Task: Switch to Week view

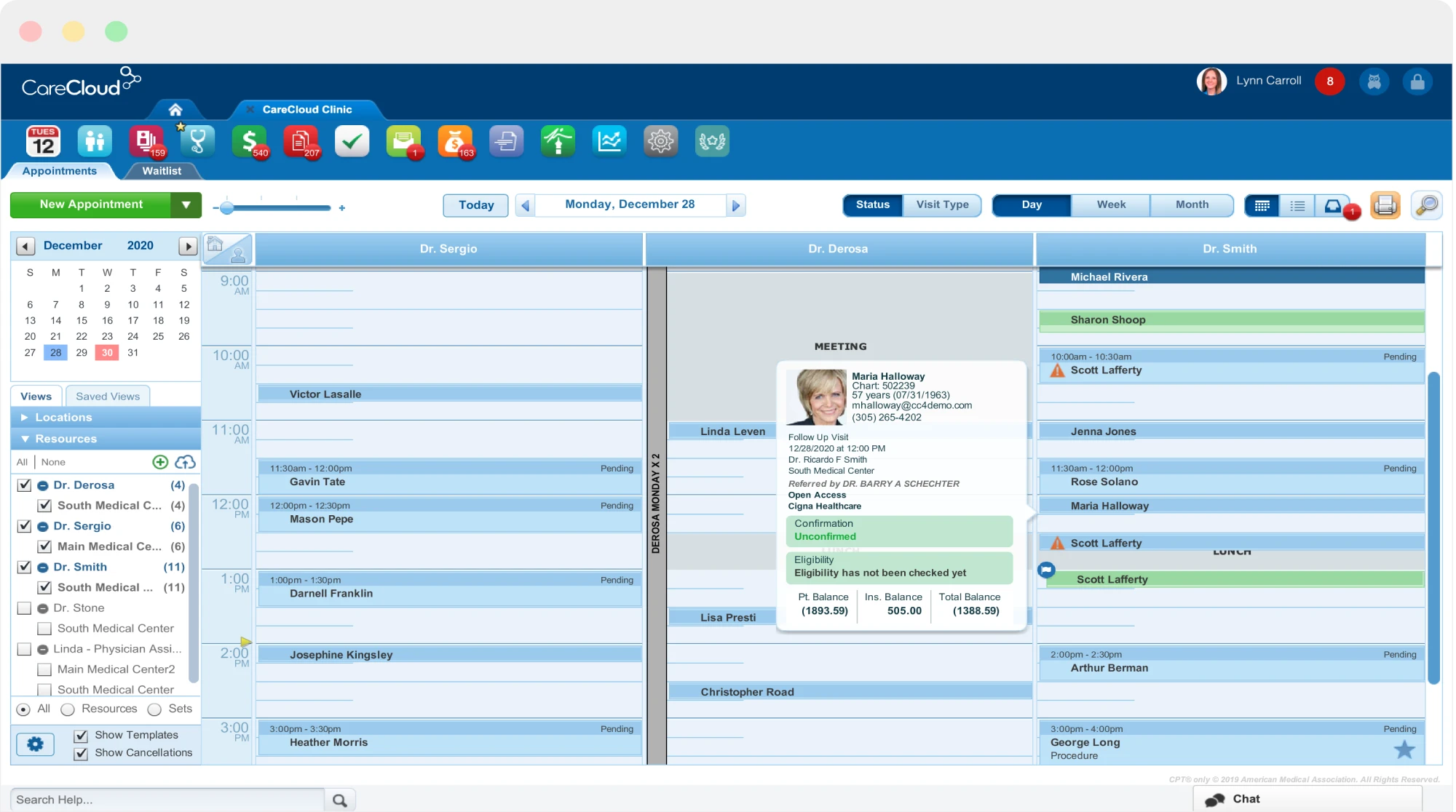Action: 1111,205
